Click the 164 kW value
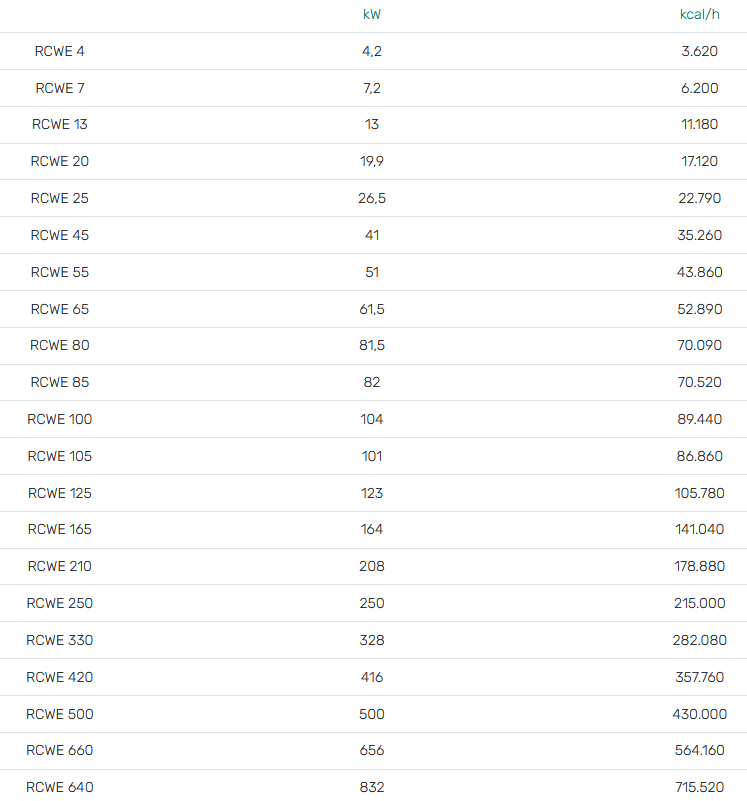Screen dimensions: 747x801 tap(371, 530)
